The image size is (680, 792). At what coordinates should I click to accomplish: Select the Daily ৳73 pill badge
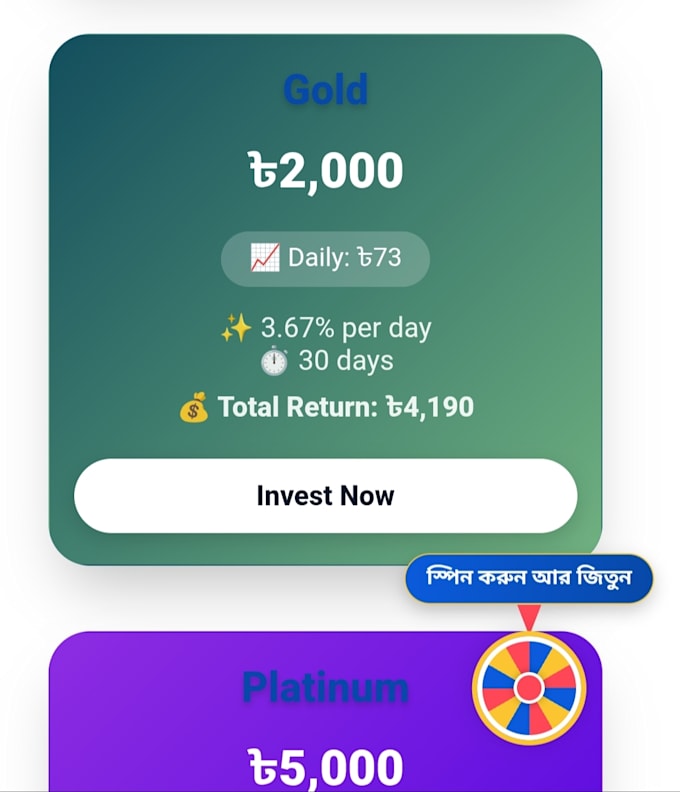click(x=325, y=259)
